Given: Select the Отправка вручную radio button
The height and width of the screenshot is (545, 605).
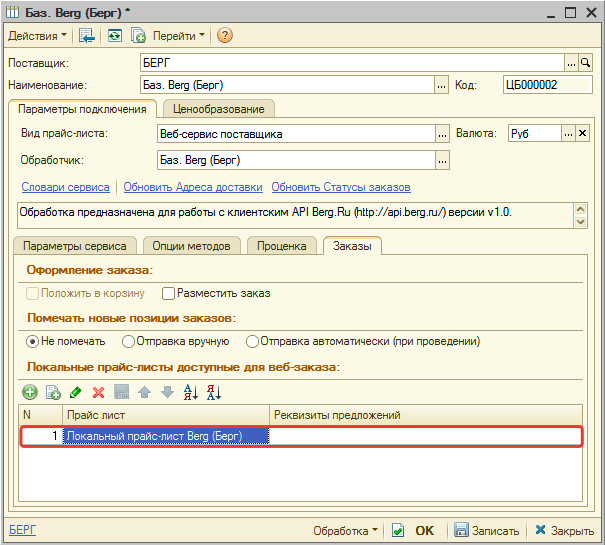Looking at the screenshot, I should coord(128,342).
